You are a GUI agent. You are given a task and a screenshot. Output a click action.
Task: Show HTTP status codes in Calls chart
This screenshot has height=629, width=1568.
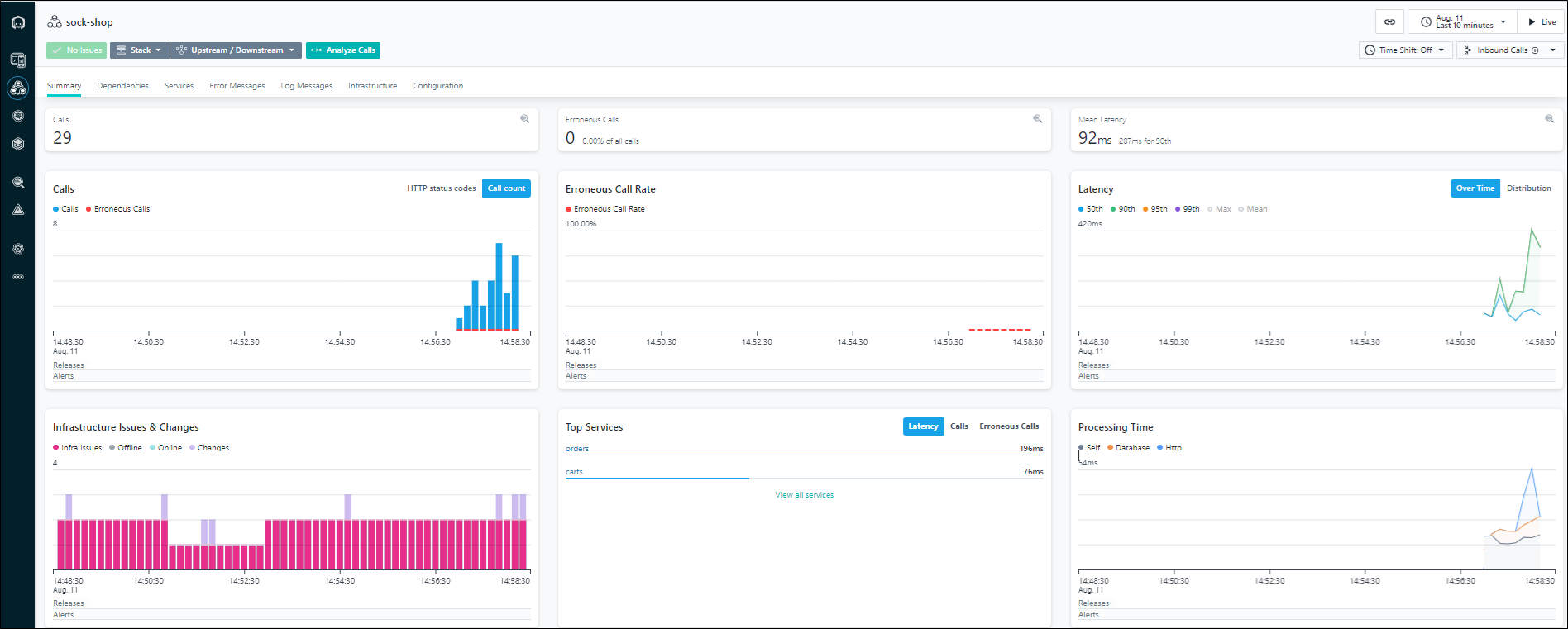click(441, 188)
